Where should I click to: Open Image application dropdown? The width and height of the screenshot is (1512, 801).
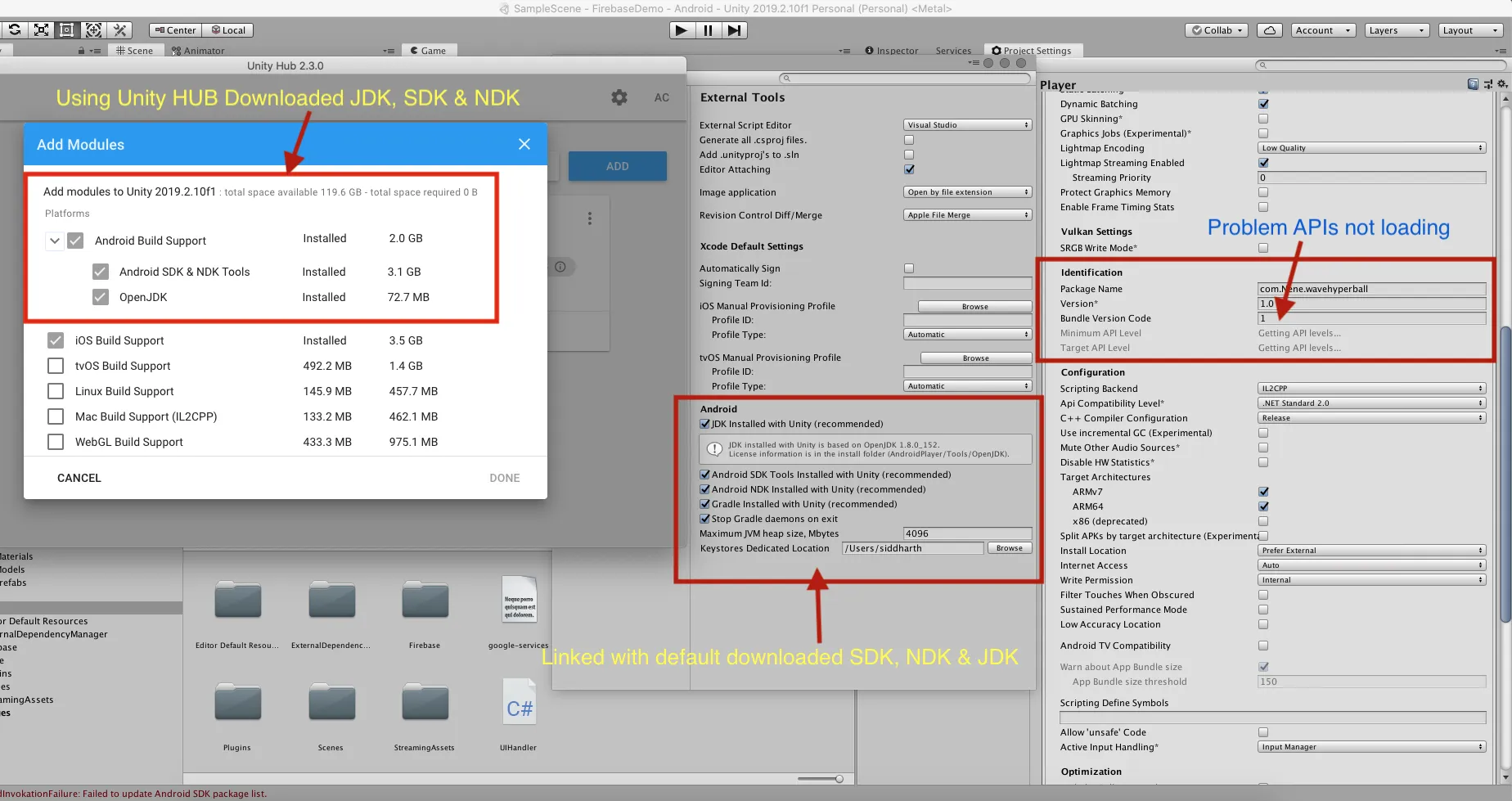(967, 192)
